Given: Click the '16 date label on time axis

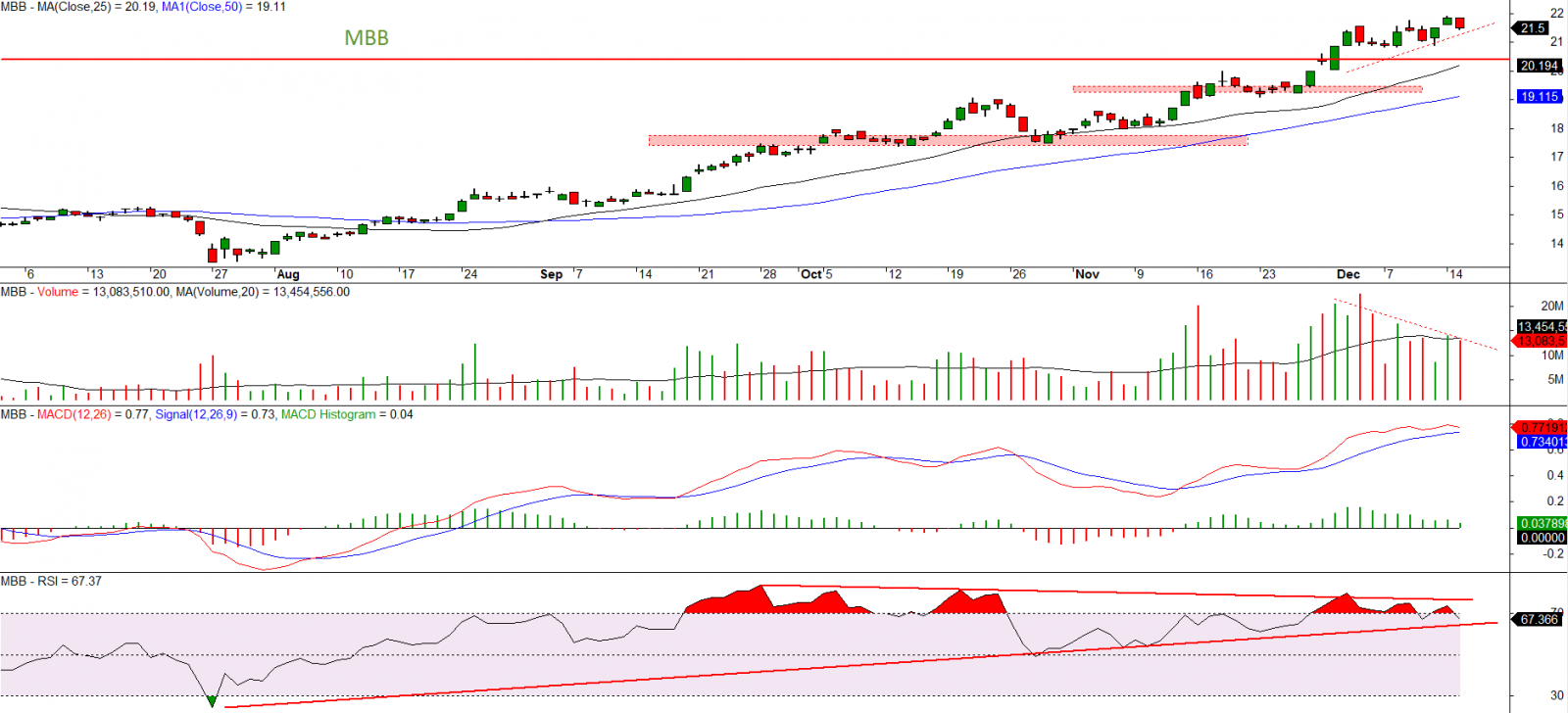Looking at the screenshot, I should click(1204, 274).
